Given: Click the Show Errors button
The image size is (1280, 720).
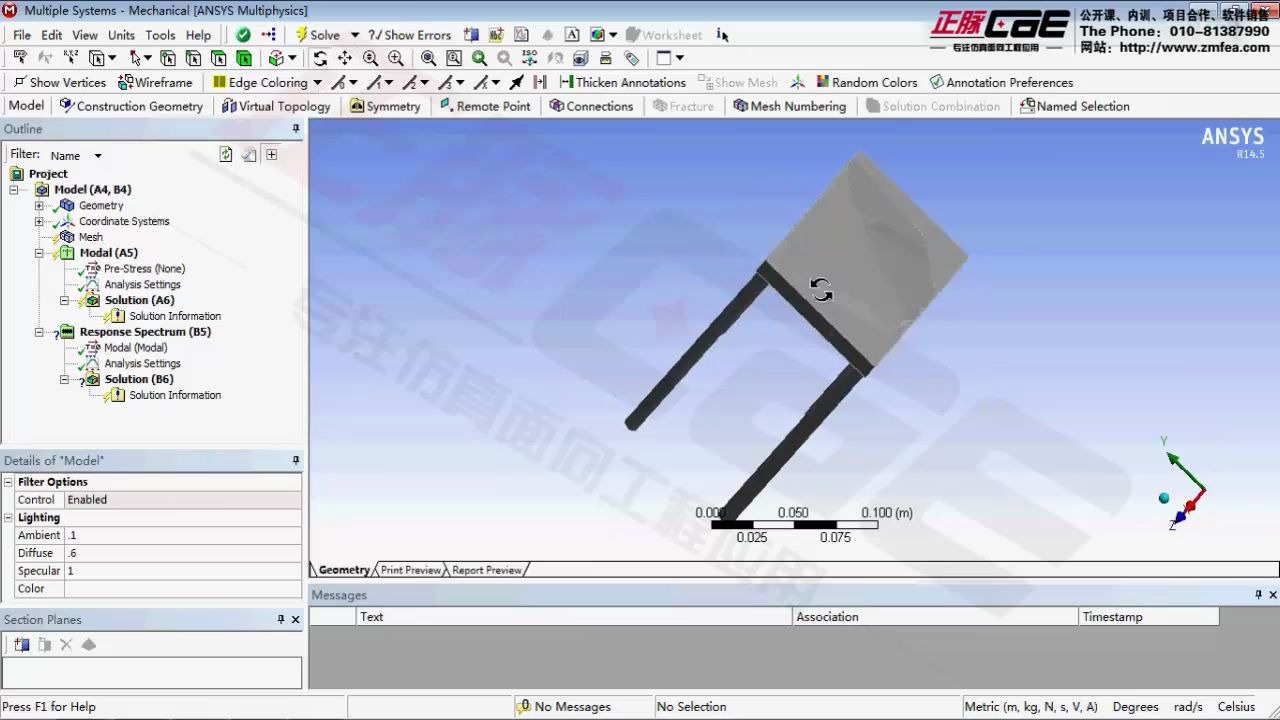Looking at the screenshot, I should tap(409, 34).
